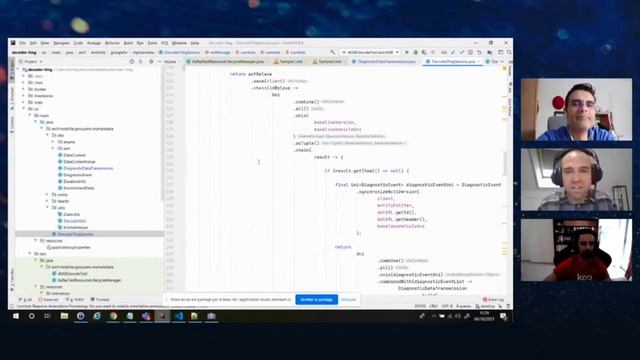Run the selected configuration with play icon
The image size is (640, 360).
click(407, 52)
